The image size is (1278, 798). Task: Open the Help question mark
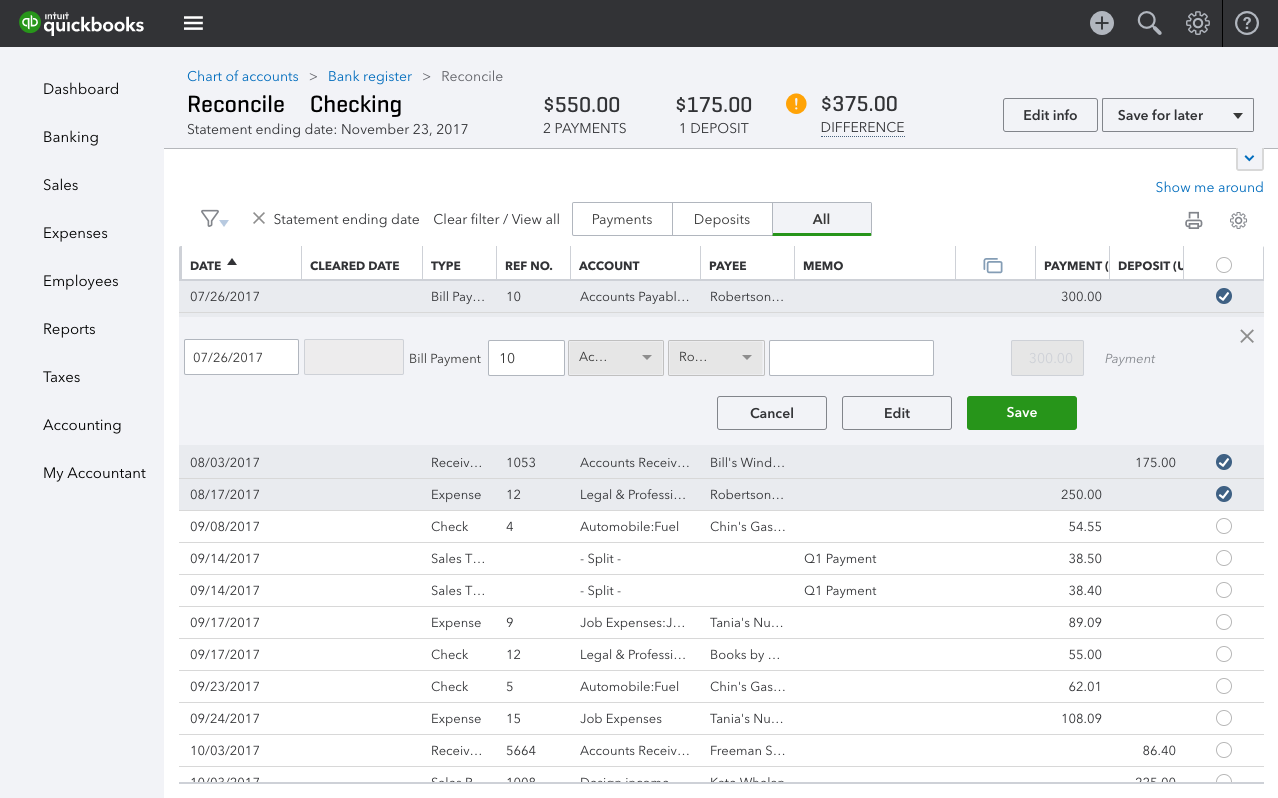1247,23
